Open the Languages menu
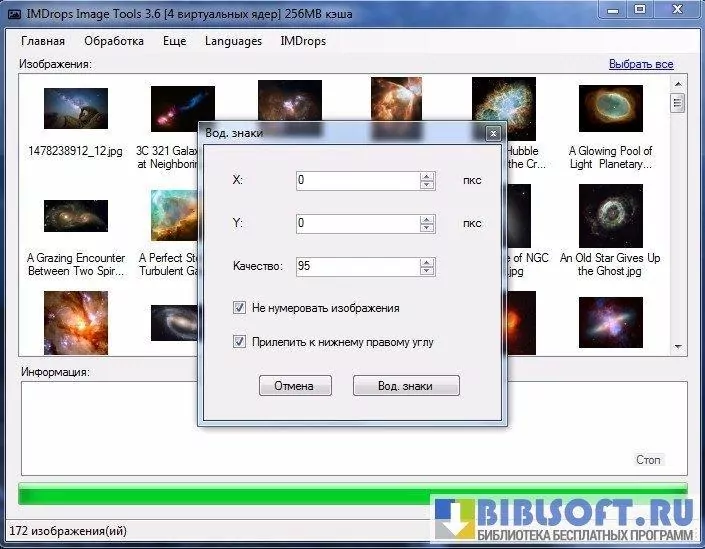This screenshot has height=549, width=705. coord(233,41)
